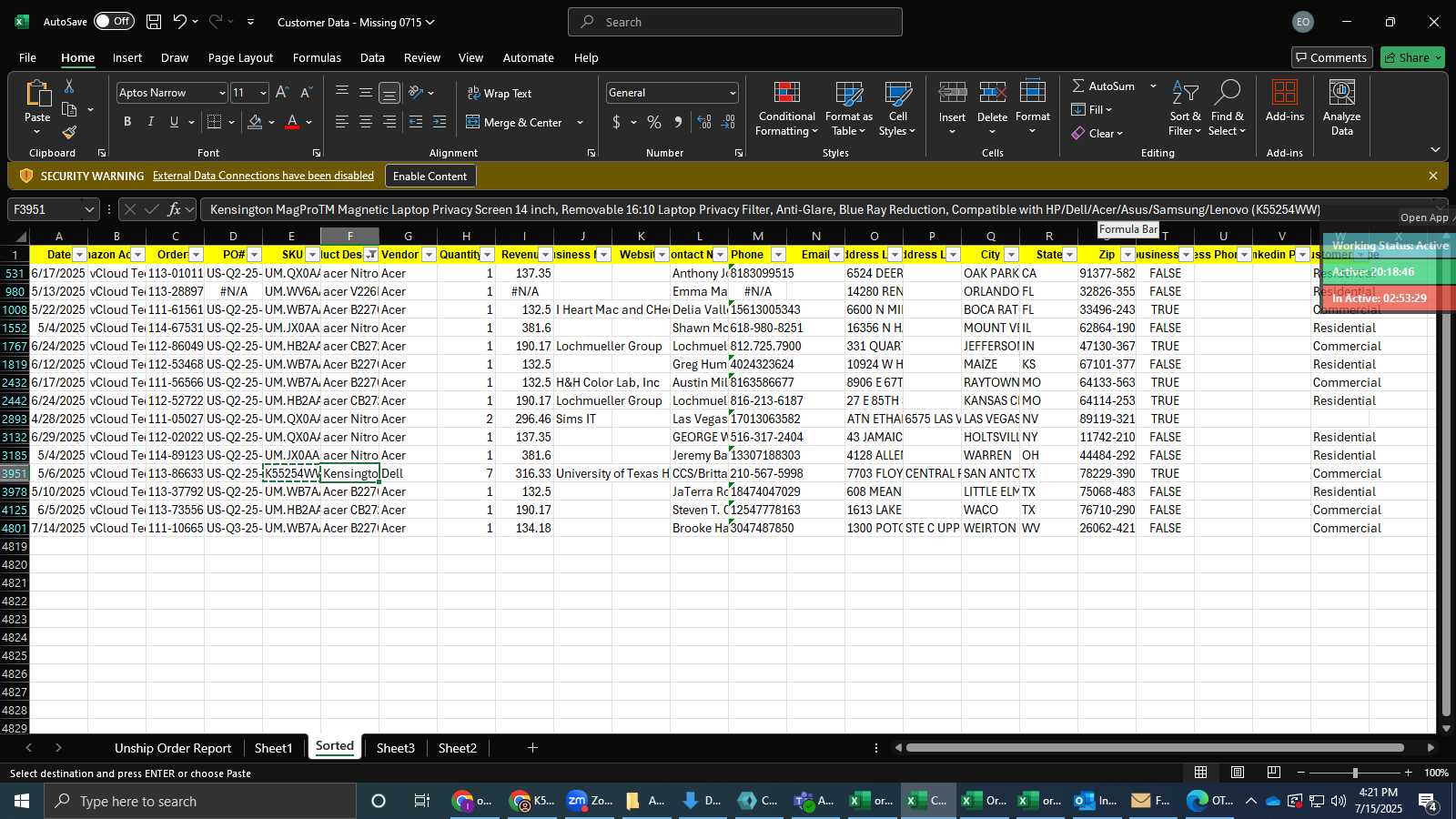Open the Comments pane
The height and width of the screenshot is (819, 1456).
coord(1332,57)
